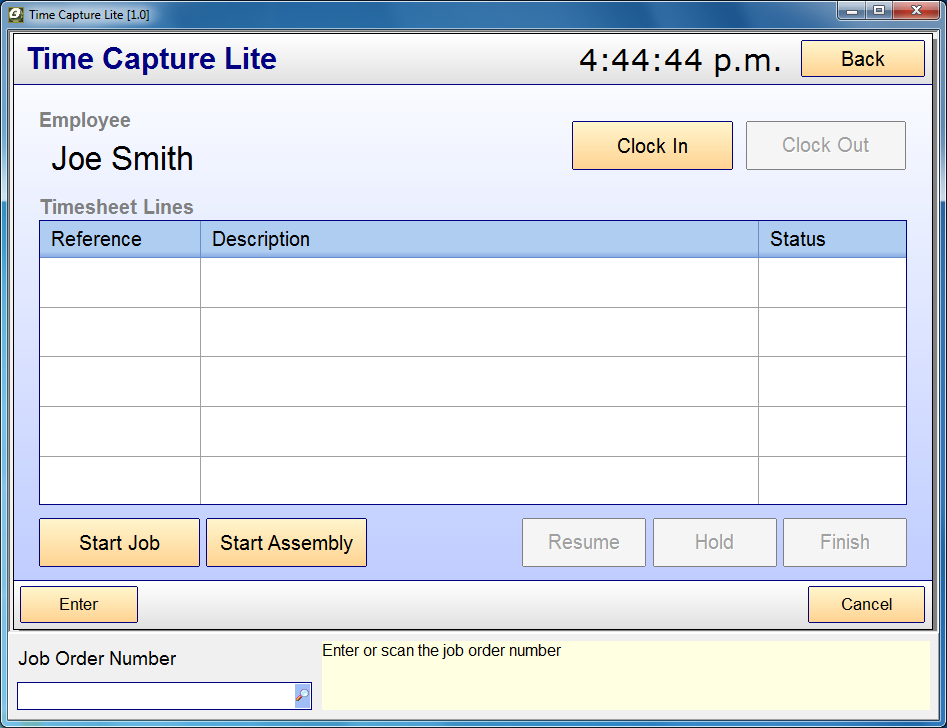Click the Timesheet Lines label

coord(117,207)
